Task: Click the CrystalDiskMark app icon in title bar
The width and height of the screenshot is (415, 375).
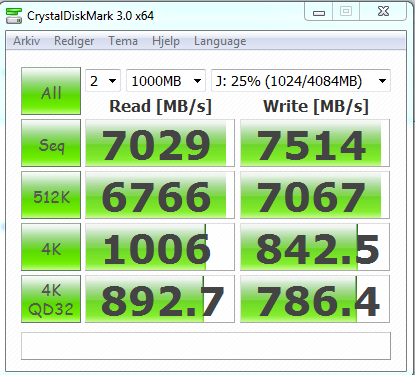Action: [14, 16]
